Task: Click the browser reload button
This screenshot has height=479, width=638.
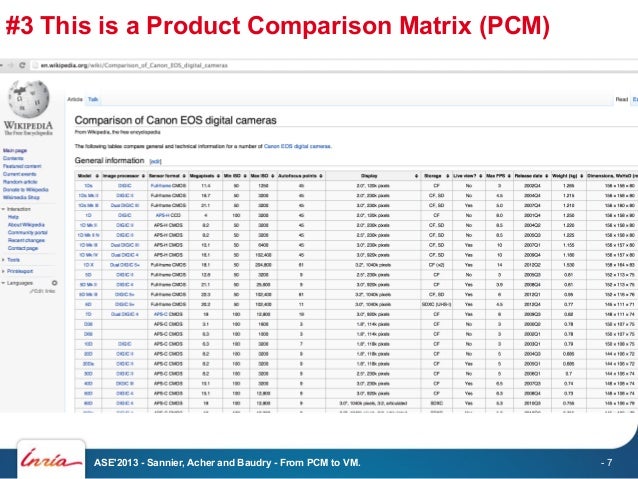Action: click(22, 65)
